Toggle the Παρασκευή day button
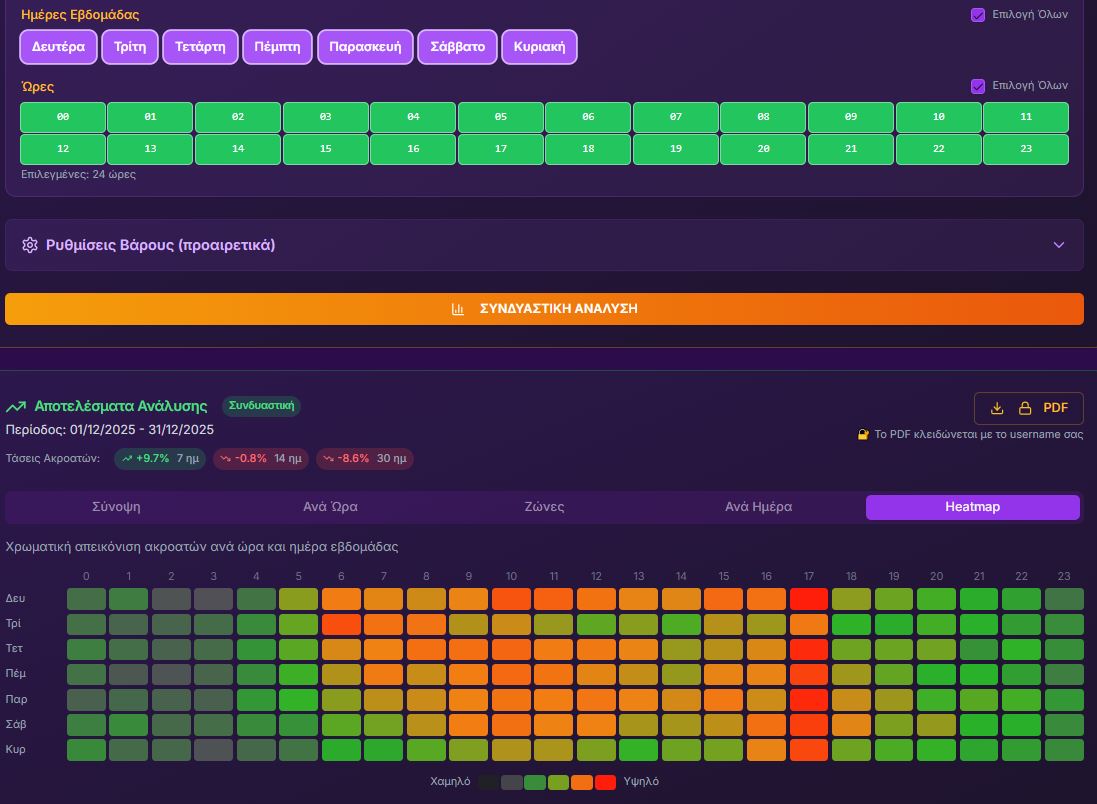The image size is (1097, 804). point(365,47)
